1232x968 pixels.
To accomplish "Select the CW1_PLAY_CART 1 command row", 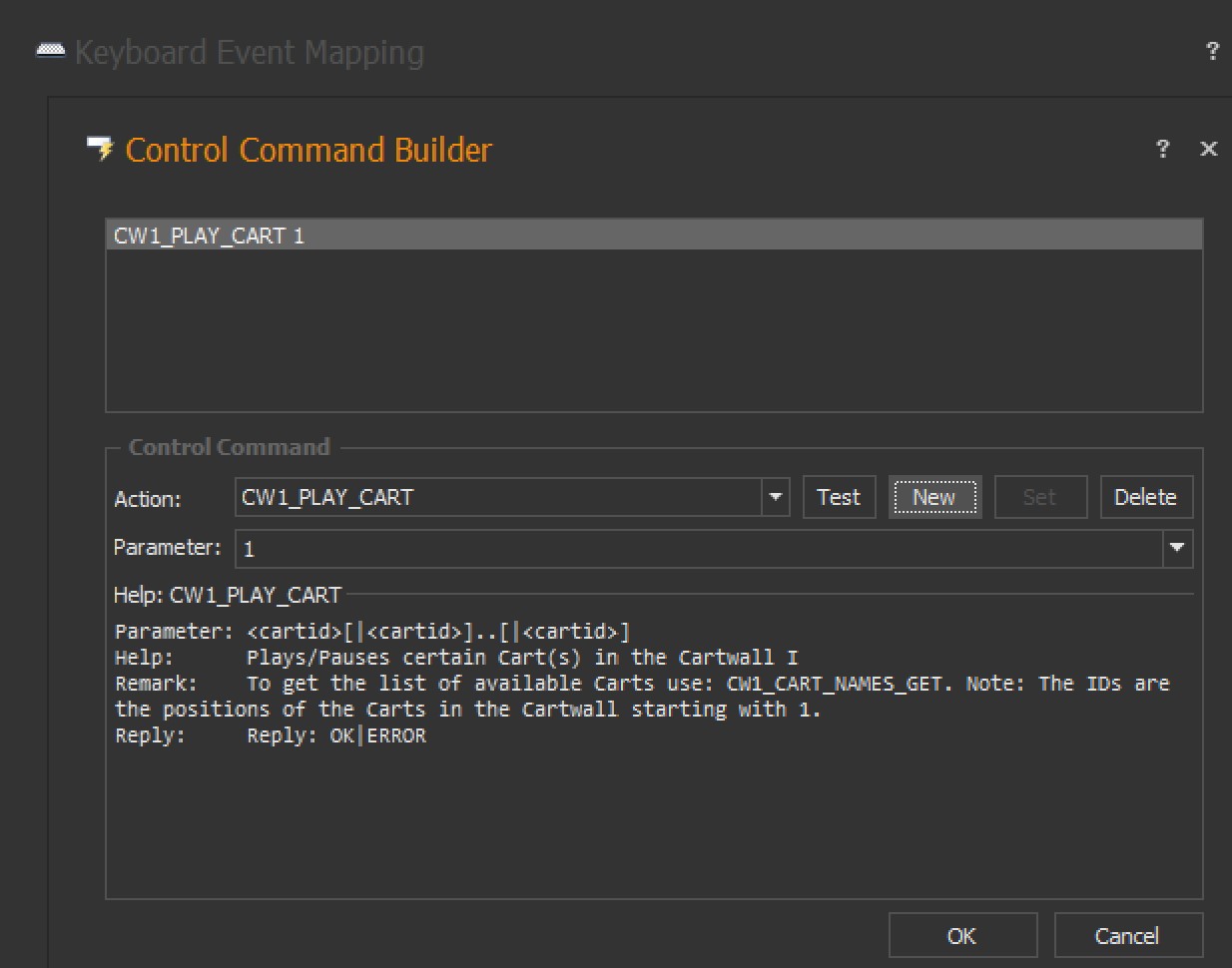I will pyautogui.click(x=654, y=236).
